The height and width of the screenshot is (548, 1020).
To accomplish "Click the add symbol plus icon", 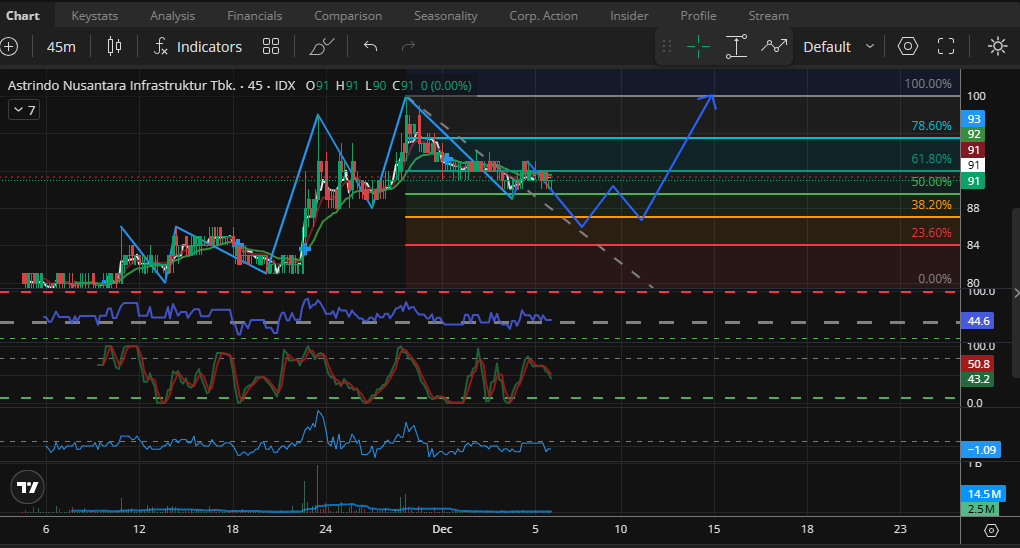I will pyautogui.click(x=9, y=46).
